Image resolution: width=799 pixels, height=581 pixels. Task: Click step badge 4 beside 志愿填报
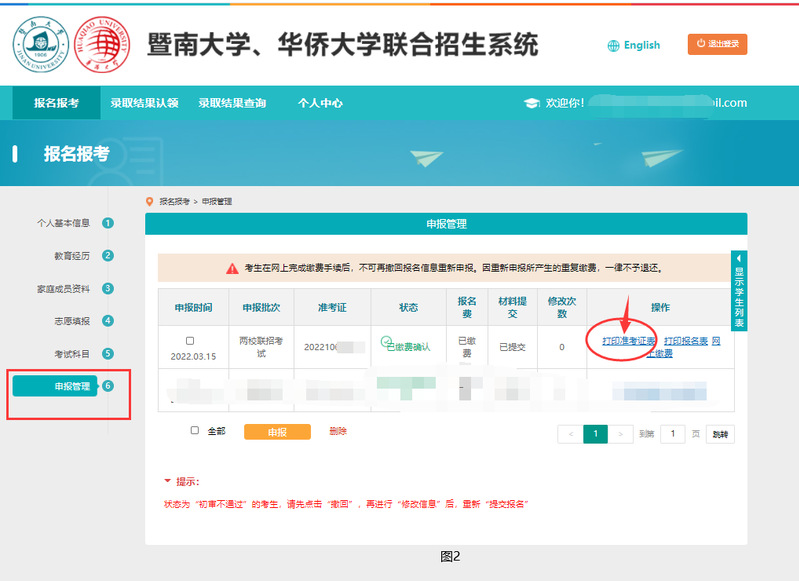pyautogui.click(x=108, y=321)
